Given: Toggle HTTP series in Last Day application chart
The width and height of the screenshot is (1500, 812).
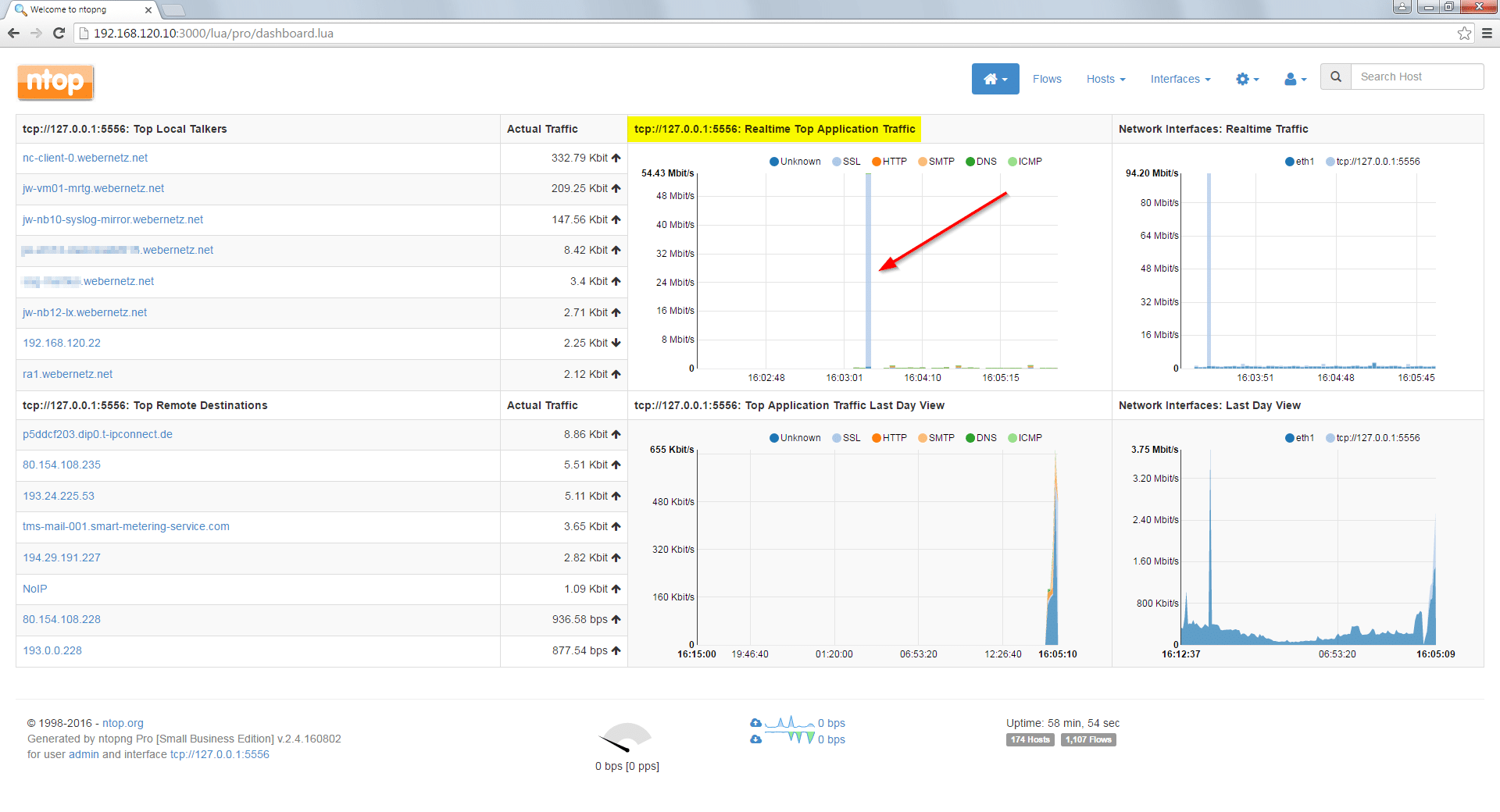Looking at the screenshot, I should pyautogui.click(x=889, y=438).
